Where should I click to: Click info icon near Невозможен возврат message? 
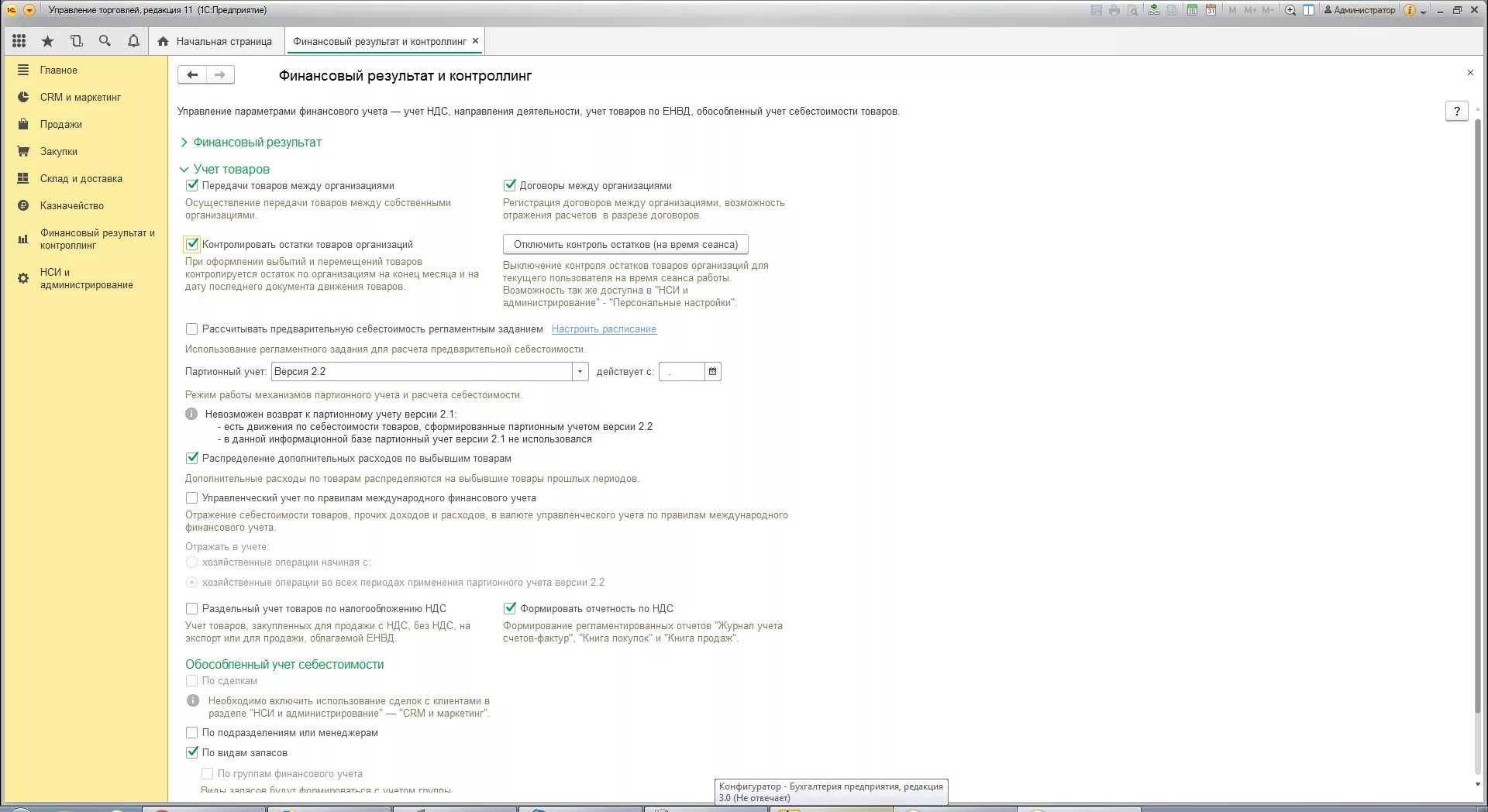[192, 414]
